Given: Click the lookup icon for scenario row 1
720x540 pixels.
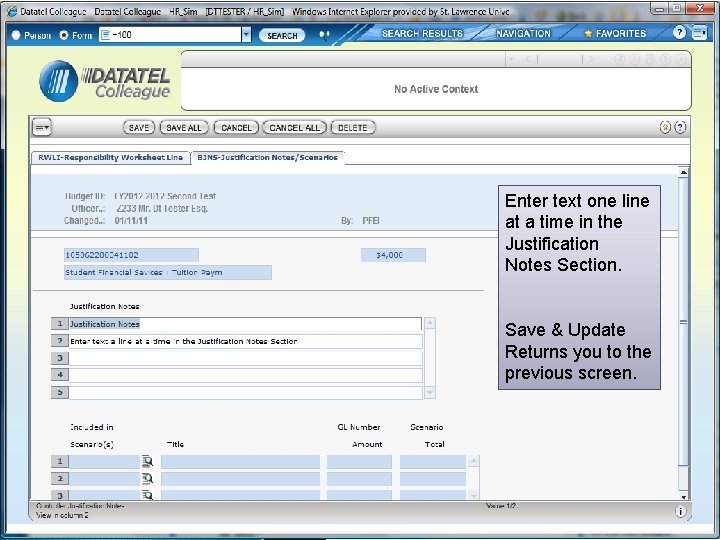Looking at the screenshot, I should click(147, 461).
